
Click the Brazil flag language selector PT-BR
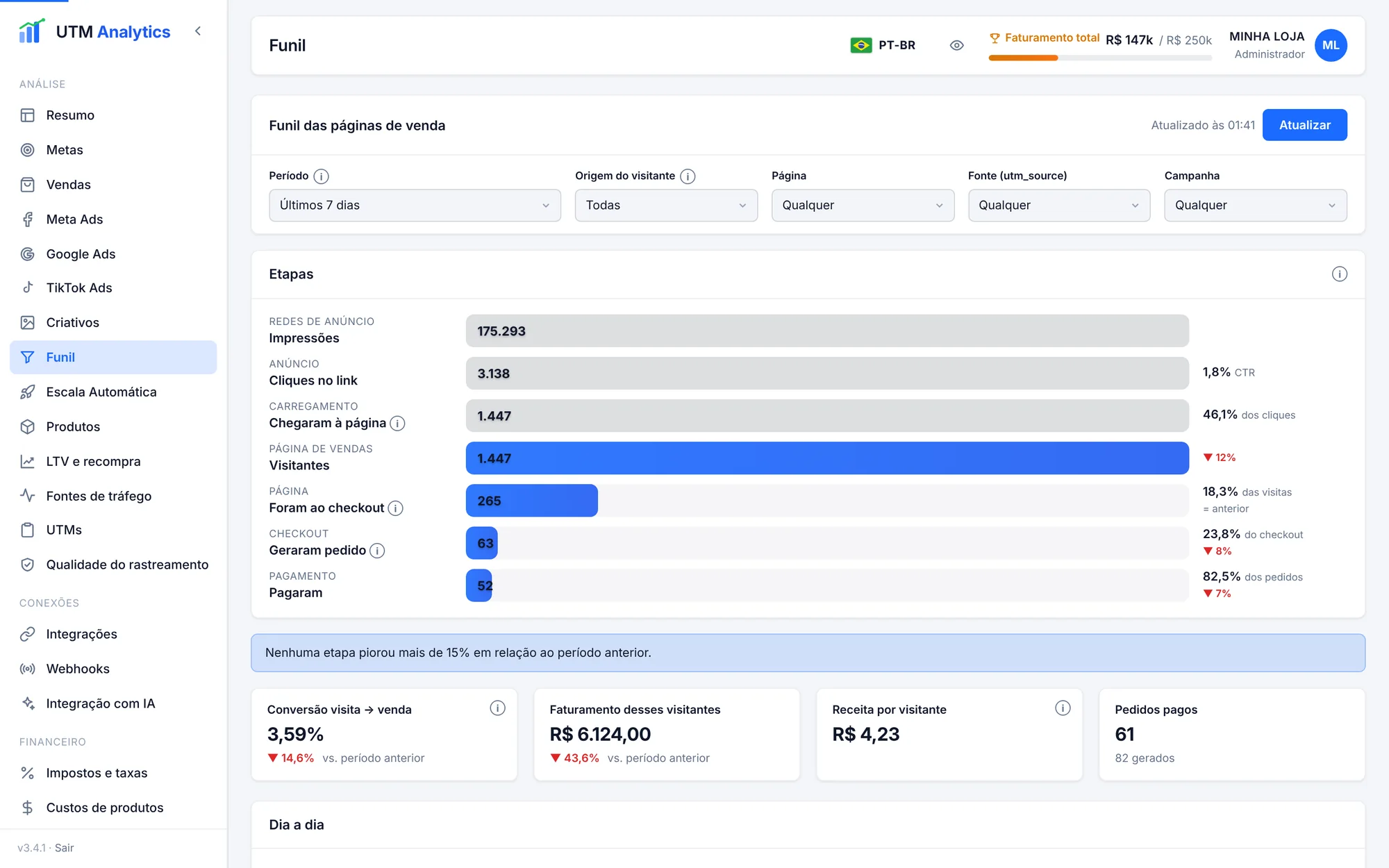883,45
